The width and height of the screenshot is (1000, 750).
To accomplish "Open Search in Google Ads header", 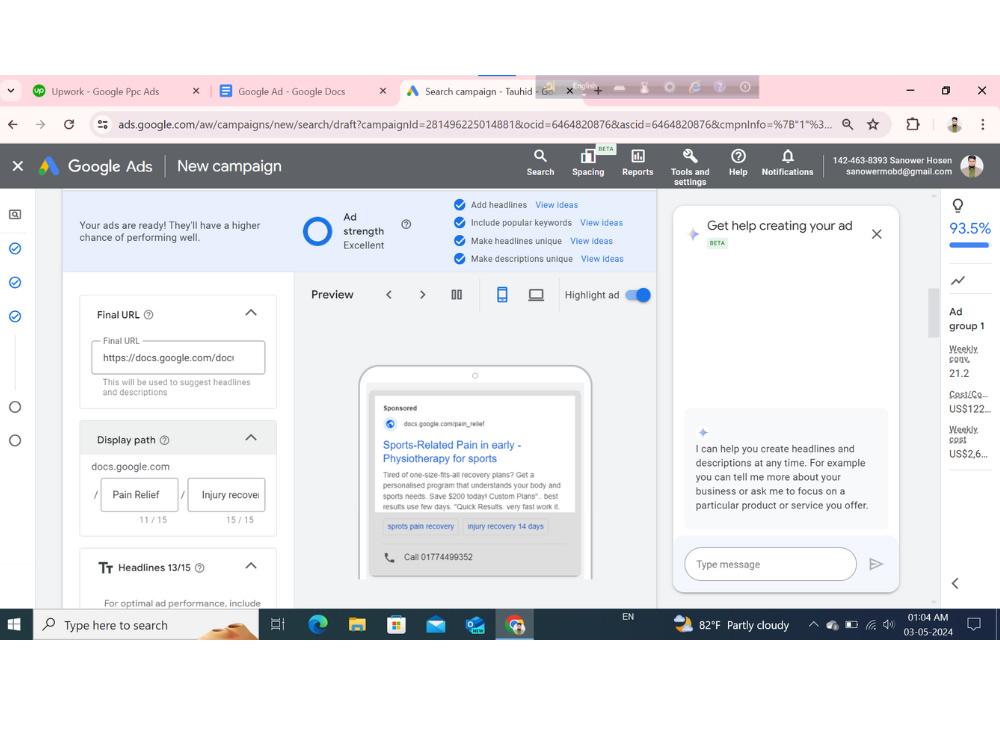I will (540, 163).
